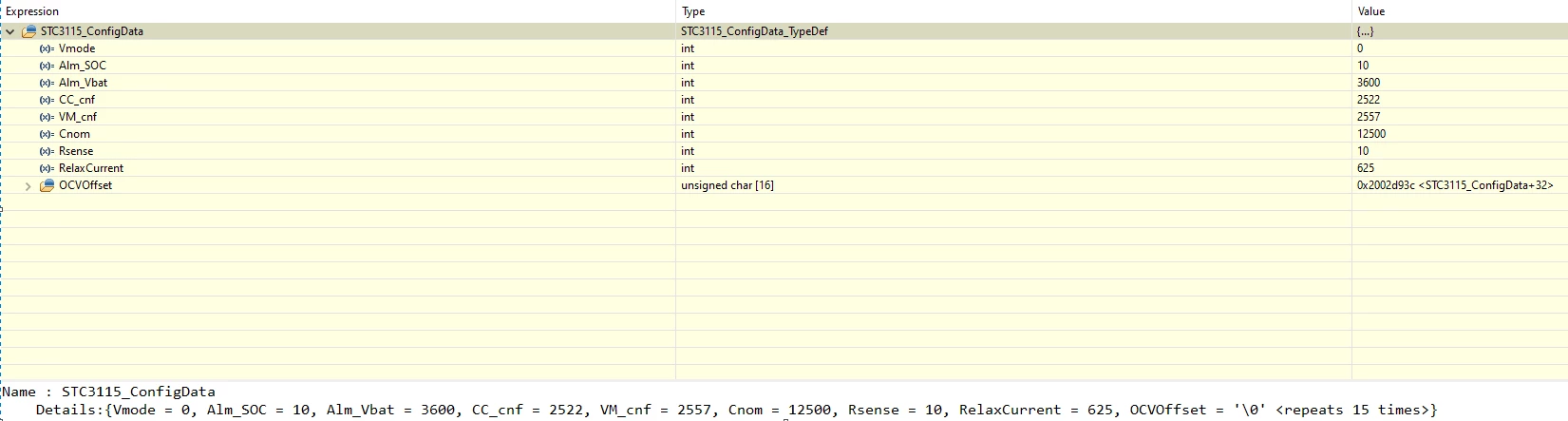Click the {...} value of STC3115_ConfigData
1568x421 pixels.
(x=1365, y=31)
